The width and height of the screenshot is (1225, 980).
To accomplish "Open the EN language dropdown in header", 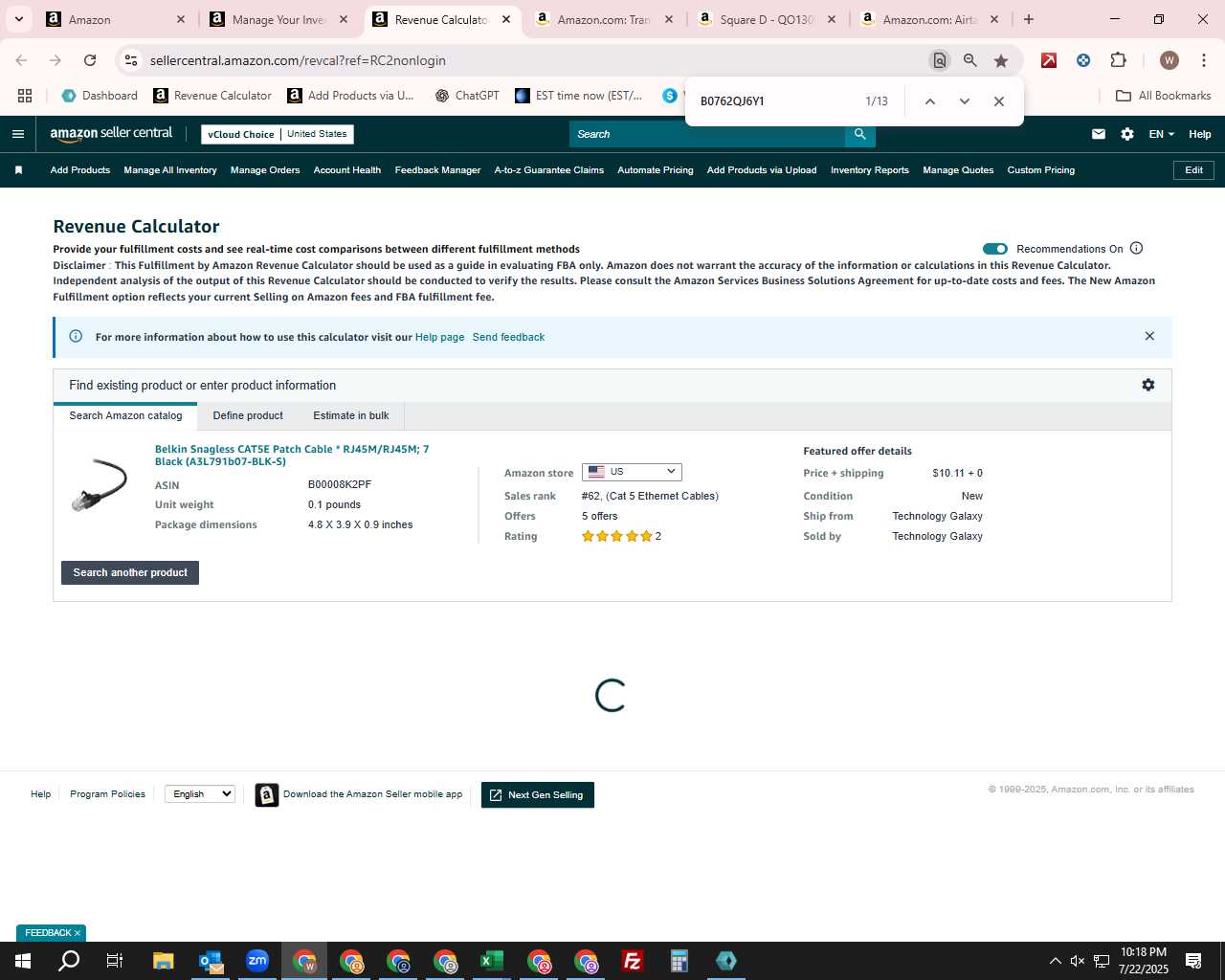I will click(1161, 134).
